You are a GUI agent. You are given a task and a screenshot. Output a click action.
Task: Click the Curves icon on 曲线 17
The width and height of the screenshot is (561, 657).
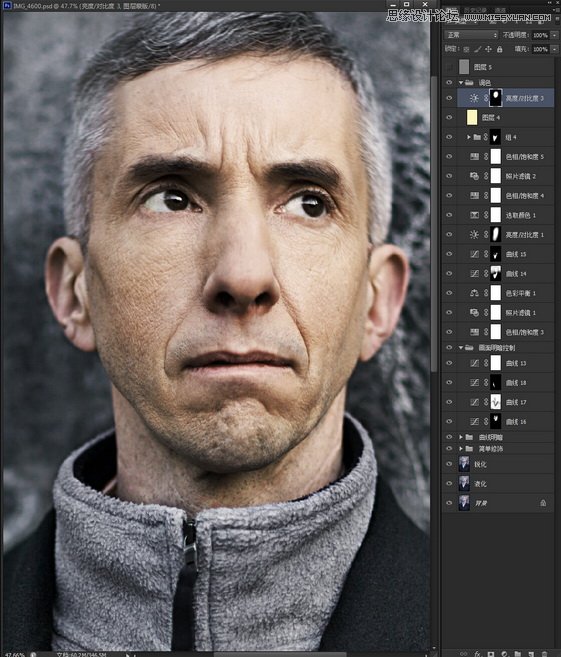click(474, 402)
